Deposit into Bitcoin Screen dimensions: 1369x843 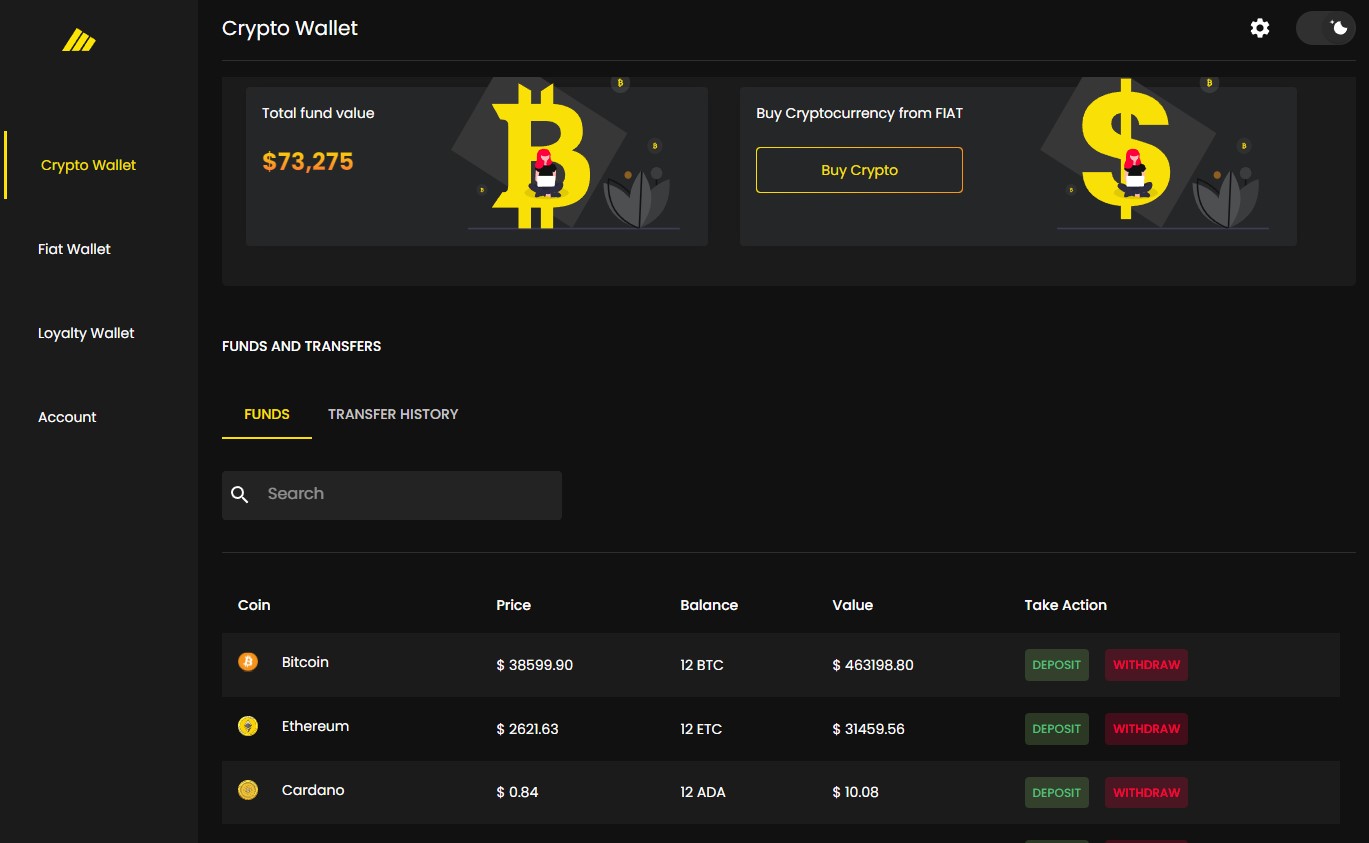click(1056, 665)
